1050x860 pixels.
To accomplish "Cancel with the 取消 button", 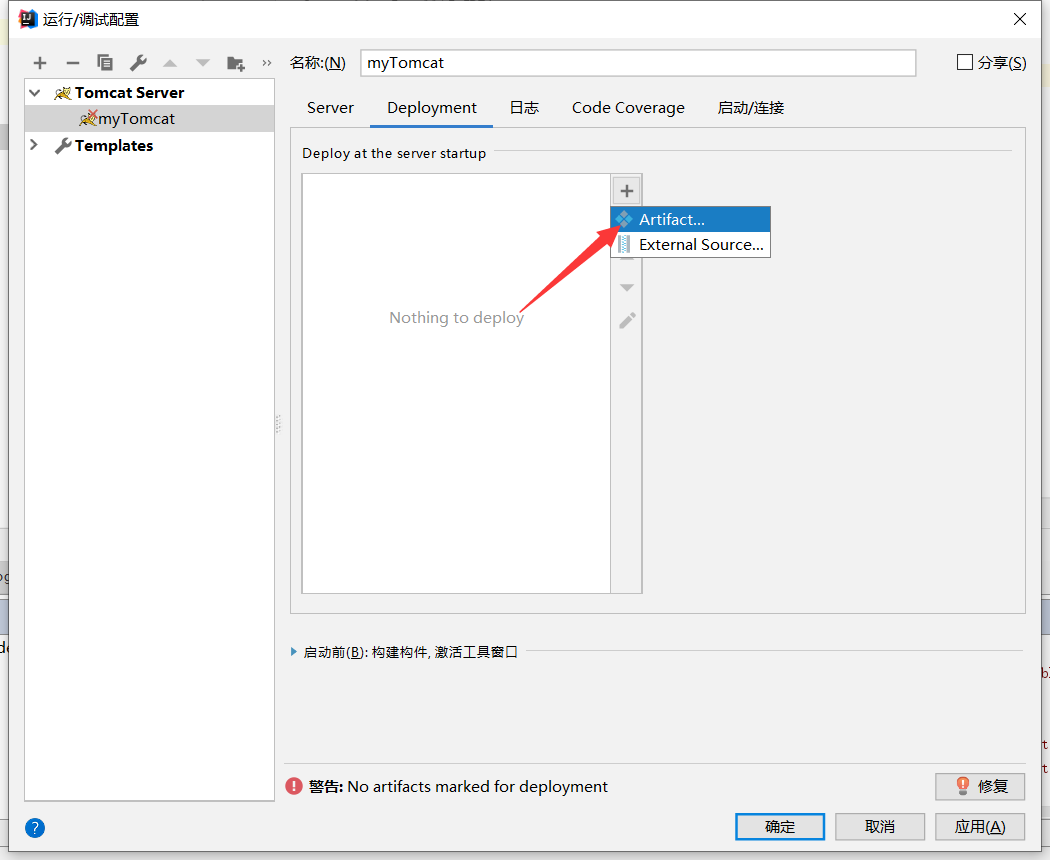I will [880, 827].
